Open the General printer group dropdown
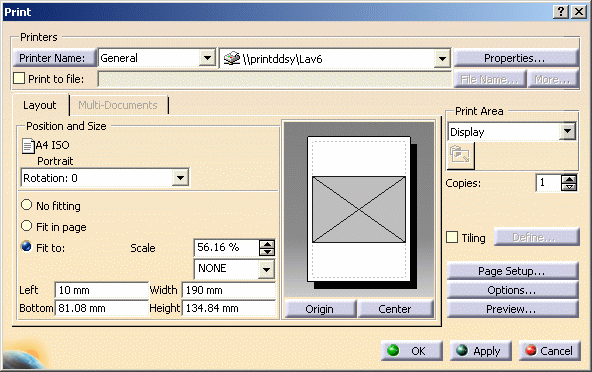This screenshot has height=372, width=592. pos(207,58)
